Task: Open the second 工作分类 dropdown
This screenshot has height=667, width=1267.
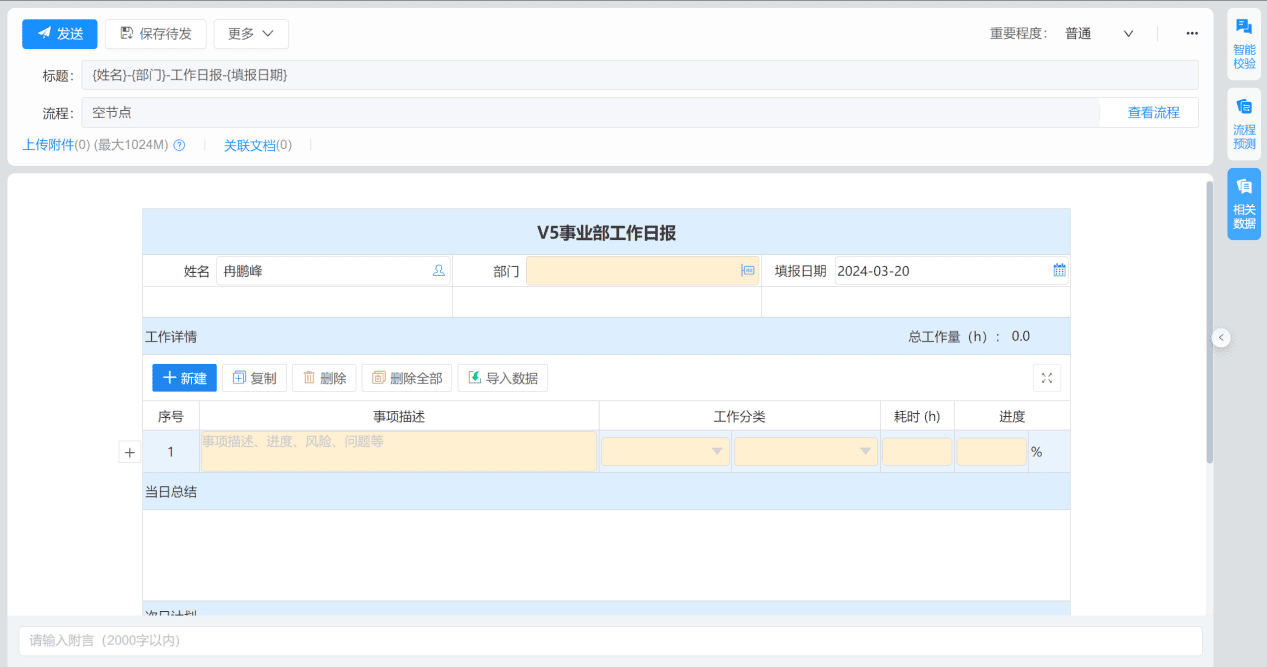Action: click(x=806, y=452)
